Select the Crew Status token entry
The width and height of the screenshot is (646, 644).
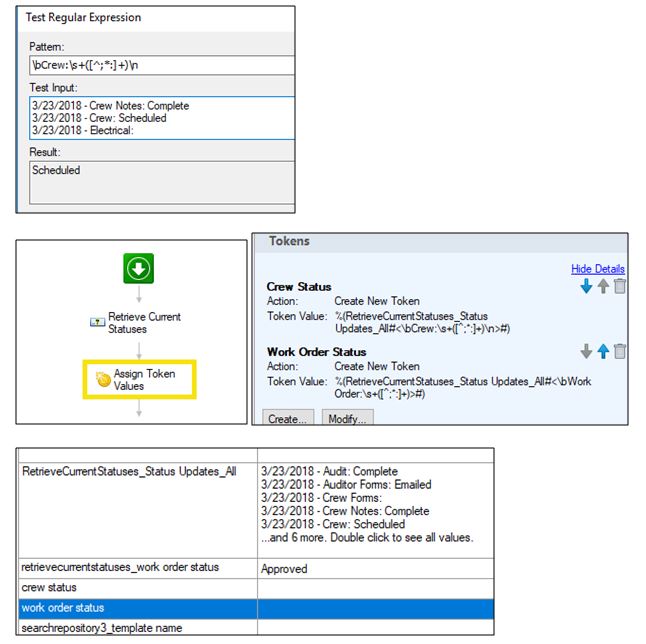click(299, 287)
